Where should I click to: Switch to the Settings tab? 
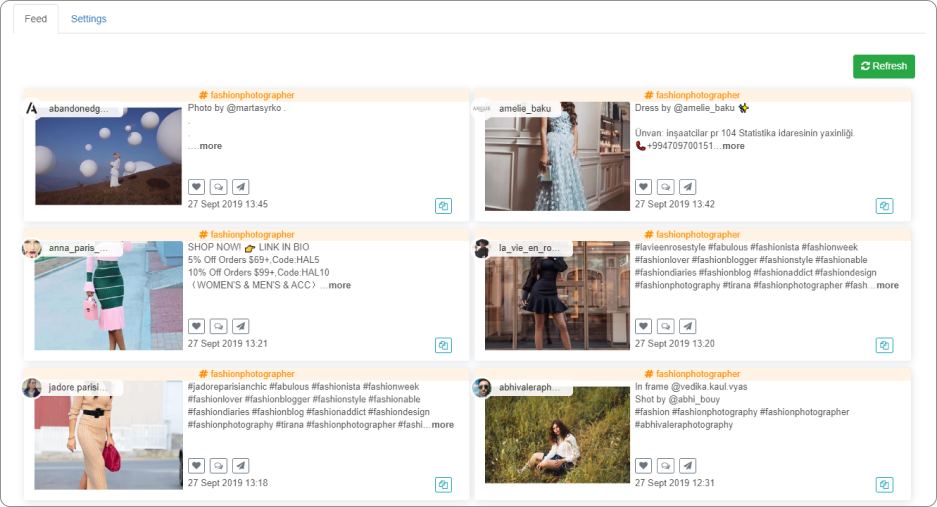tap(88, 19)
